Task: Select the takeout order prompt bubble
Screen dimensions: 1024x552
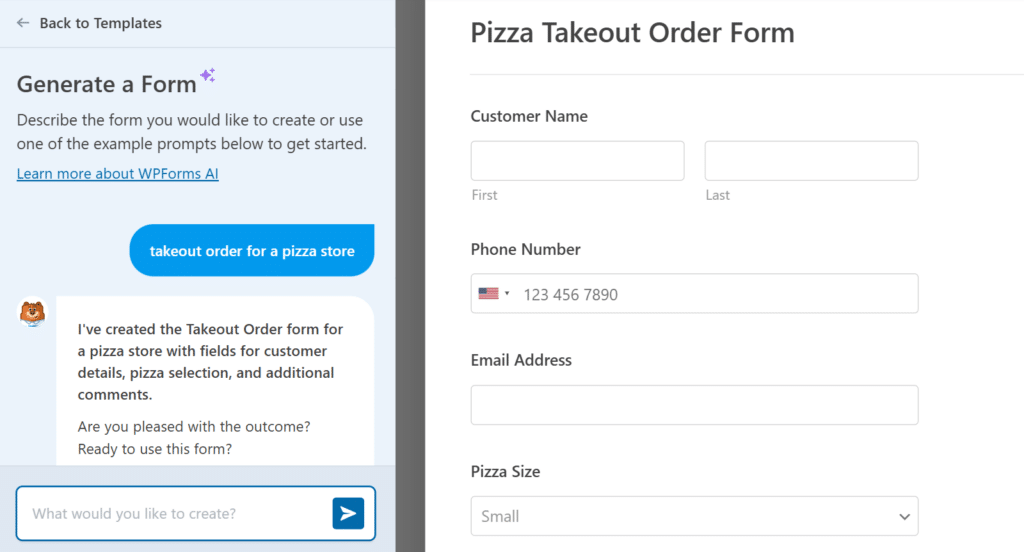Action: click(252, 251)
